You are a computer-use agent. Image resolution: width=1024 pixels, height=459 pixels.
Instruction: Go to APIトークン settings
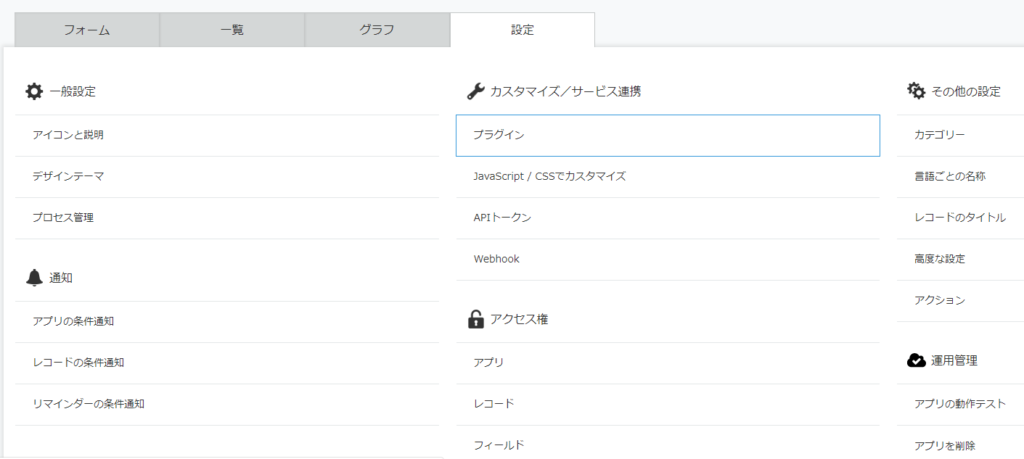502,218
